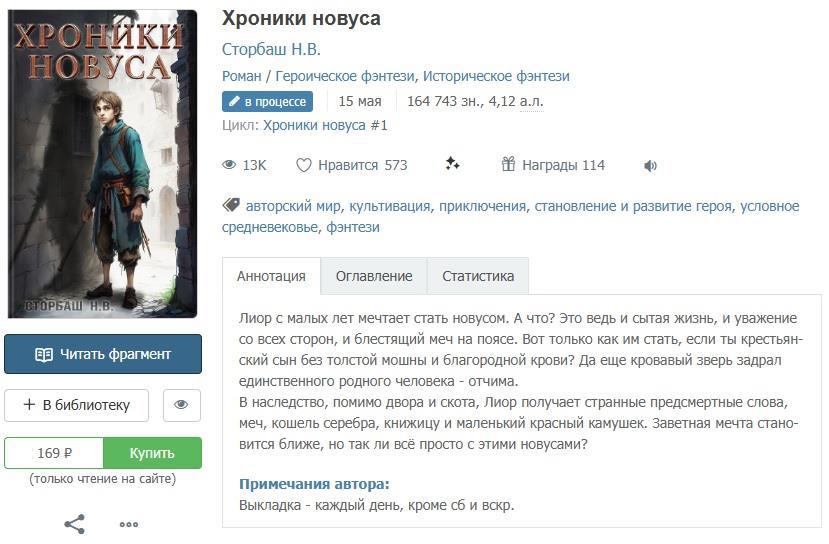
Task: Open Читать фрагмент to read a sample
Action: [x=103, y=354]
